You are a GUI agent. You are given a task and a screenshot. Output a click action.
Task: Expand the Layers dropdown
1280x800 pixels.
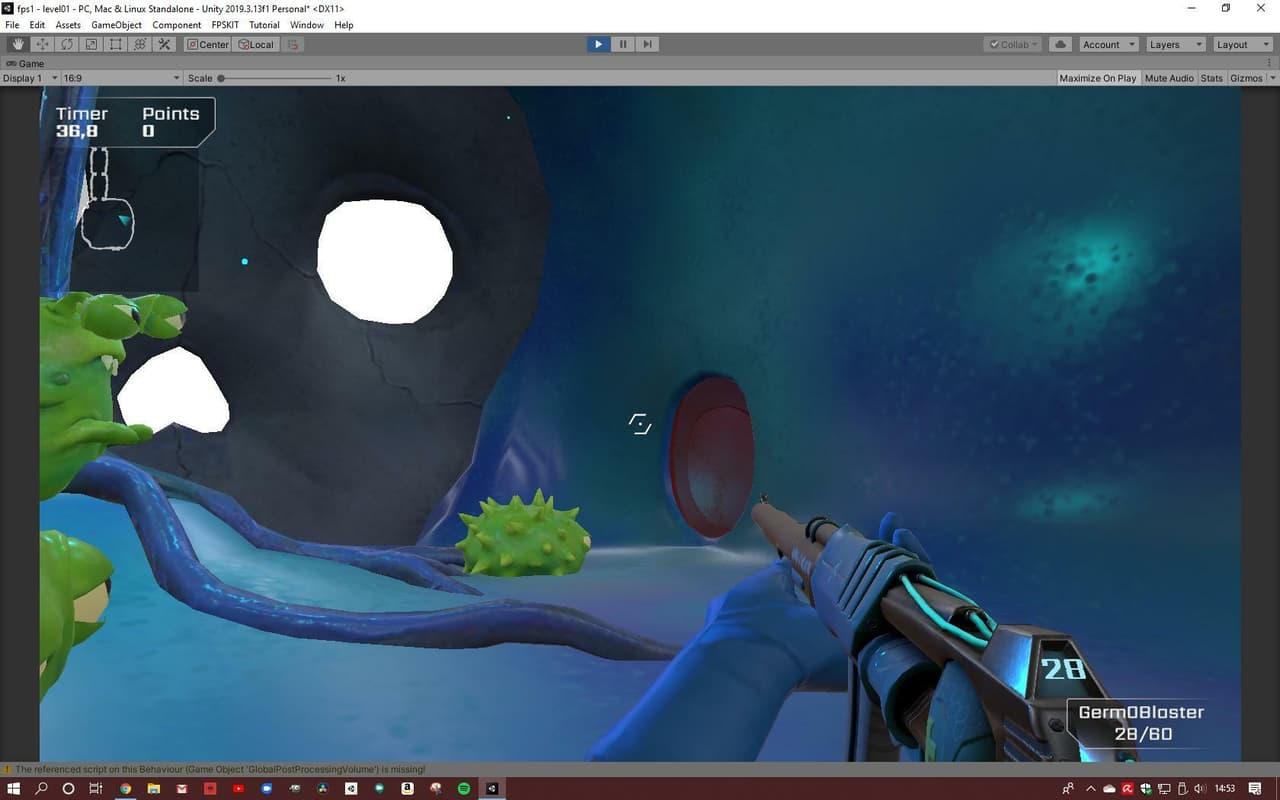tap(1175, 44)
